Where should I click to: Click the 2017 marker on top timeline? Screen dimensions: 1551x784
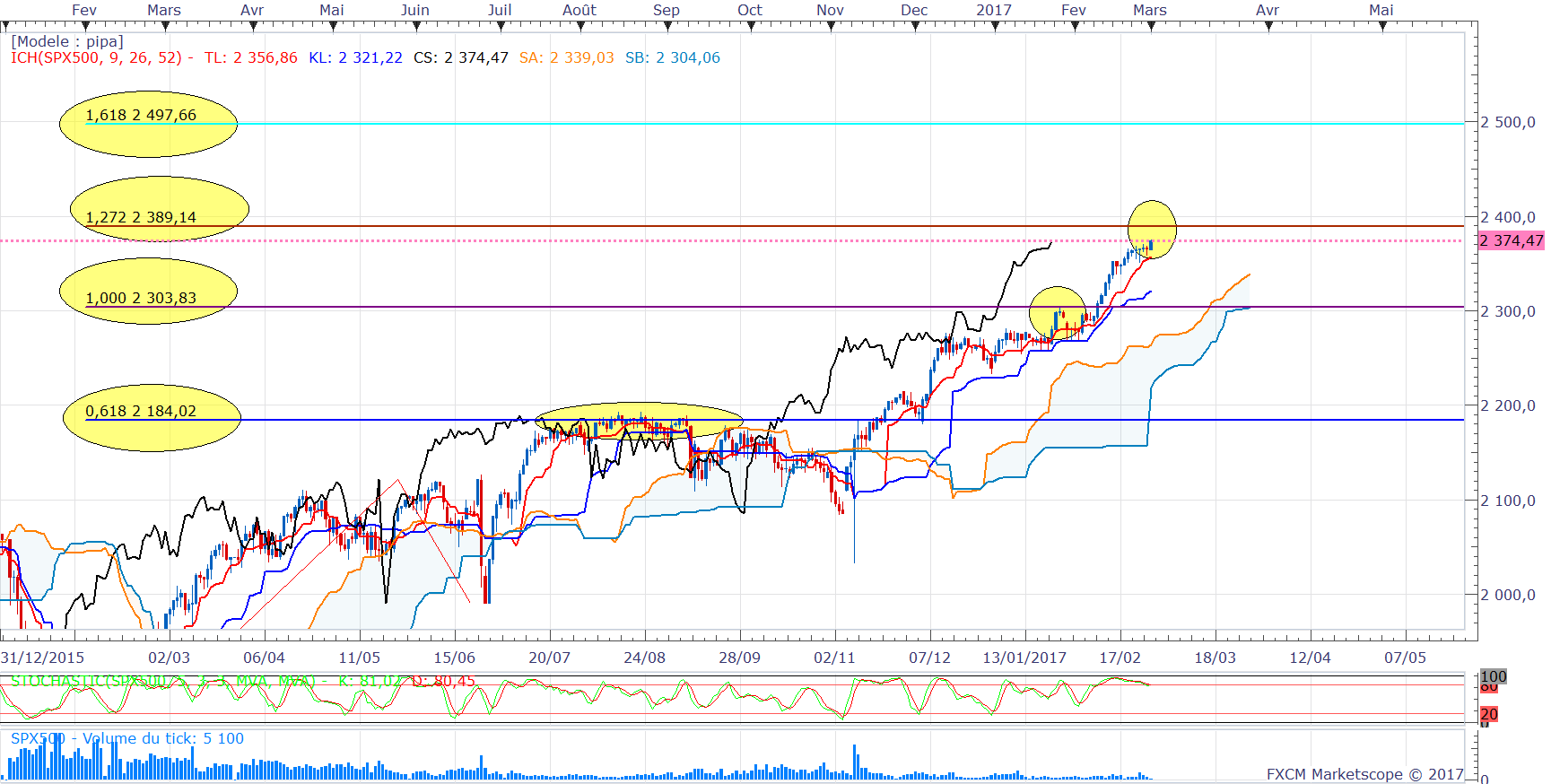tap(994, 11)
